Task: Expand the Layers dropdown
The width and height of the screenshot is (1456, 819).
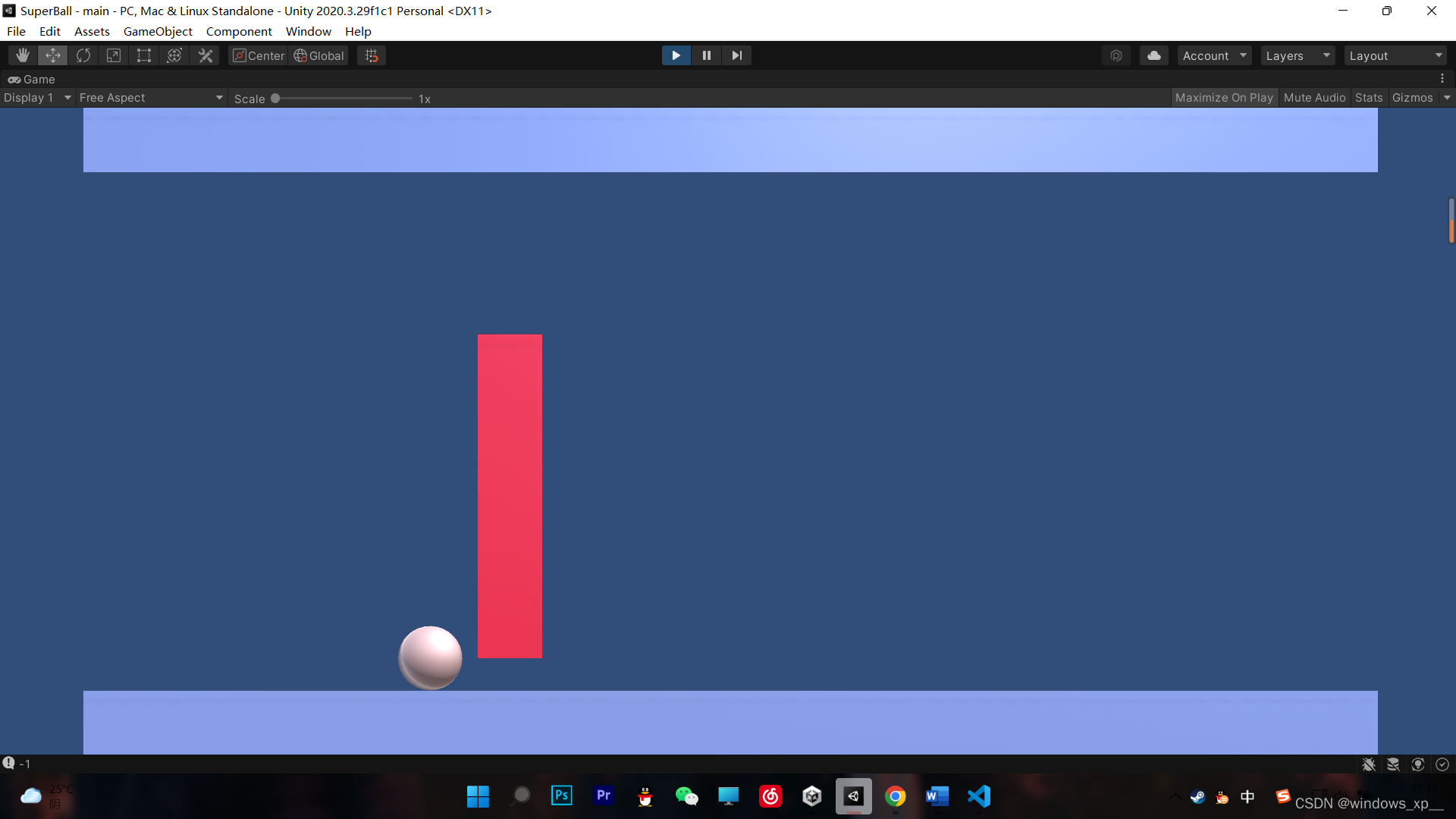Action: (x=1298, y=55)
